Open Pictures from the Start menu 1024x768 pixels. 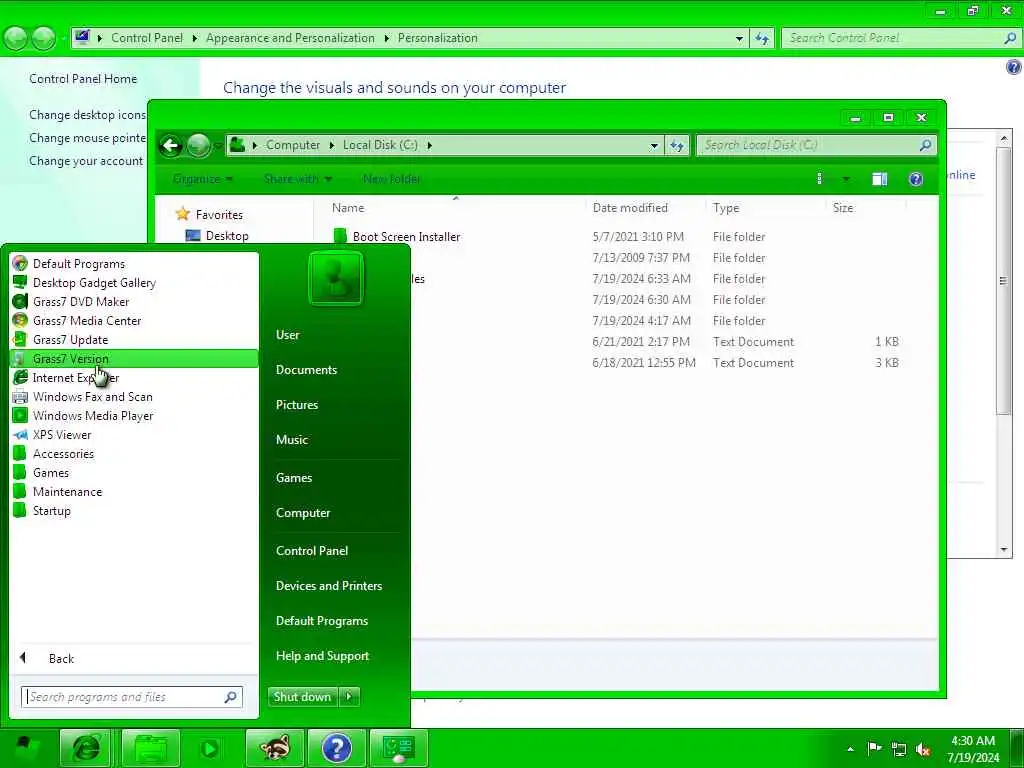click(x=296, y=405)
